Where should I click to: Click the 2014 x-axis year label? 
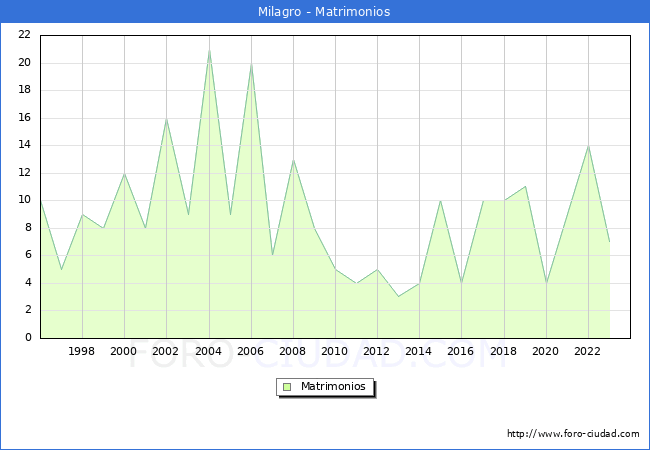418,351
